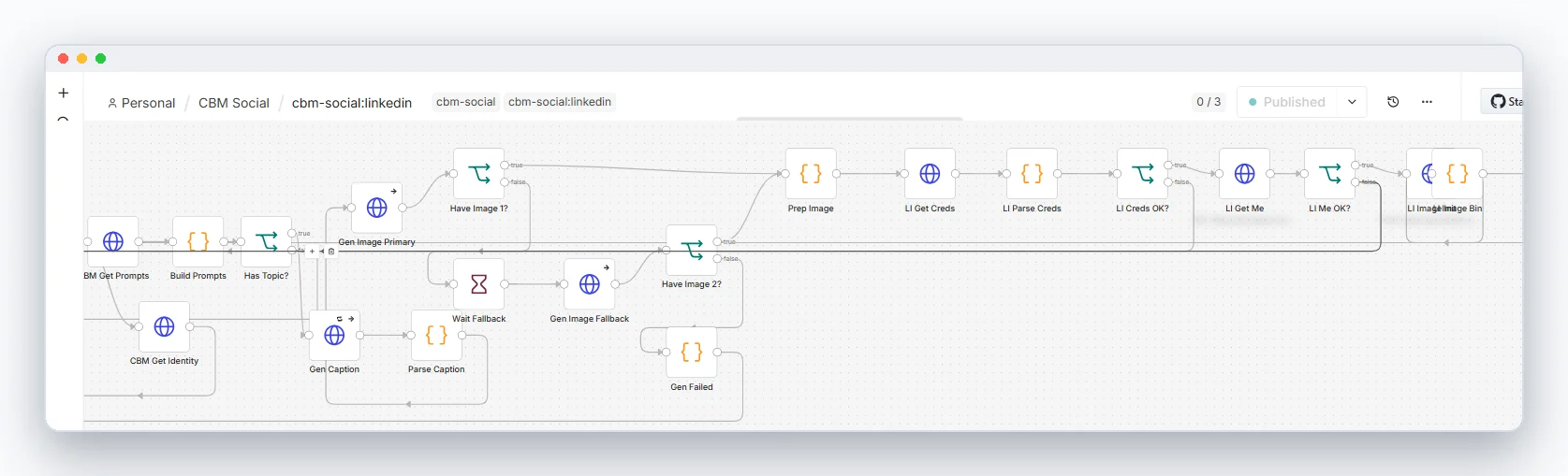Expand the Published status dropdown arrow
Viewport: 1568px width, 476px height.
pyautogui.click(x=1353, y=102)
